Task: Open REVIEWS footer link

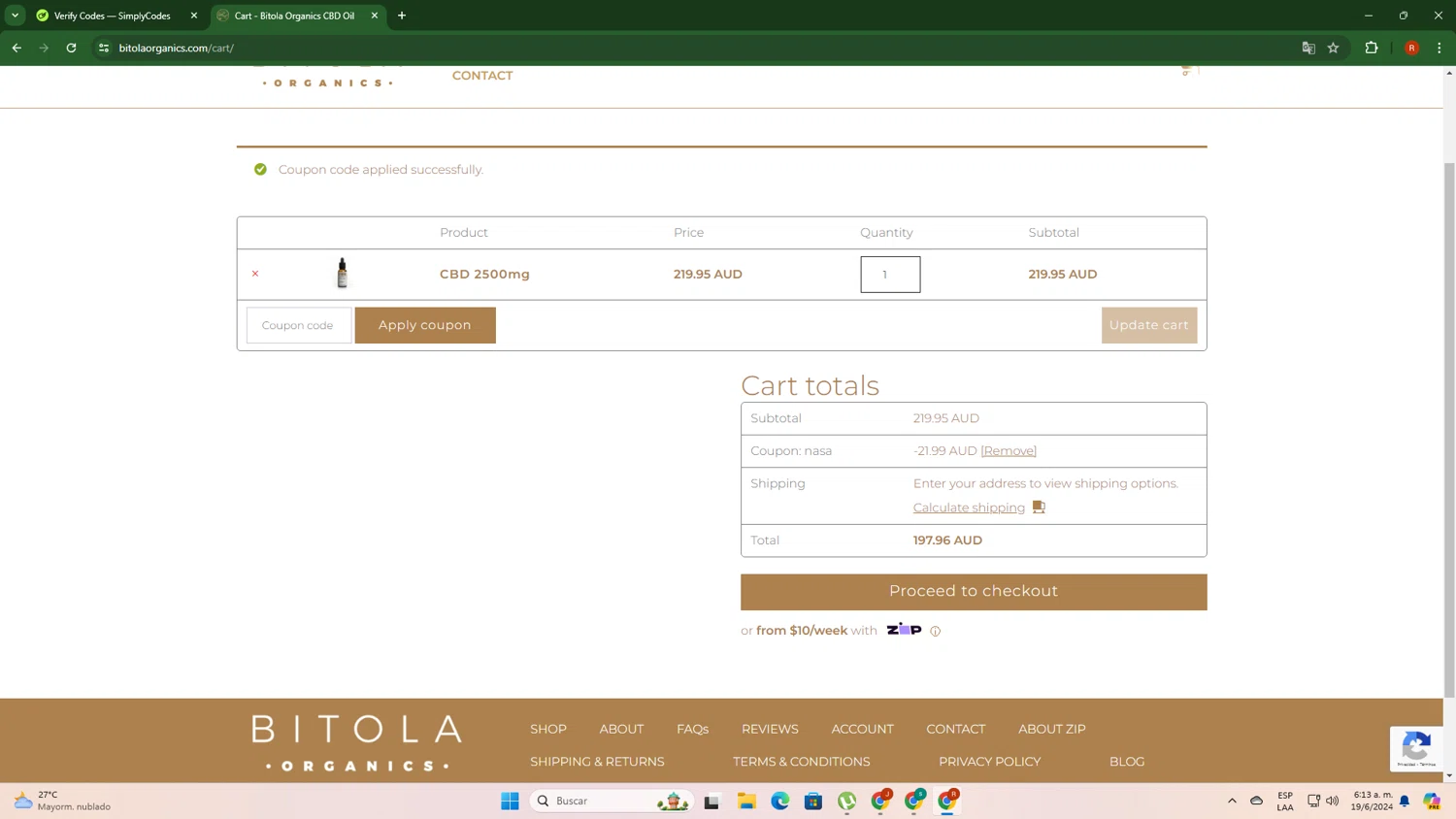Action: pyautogui.click(x=770, y=729)
